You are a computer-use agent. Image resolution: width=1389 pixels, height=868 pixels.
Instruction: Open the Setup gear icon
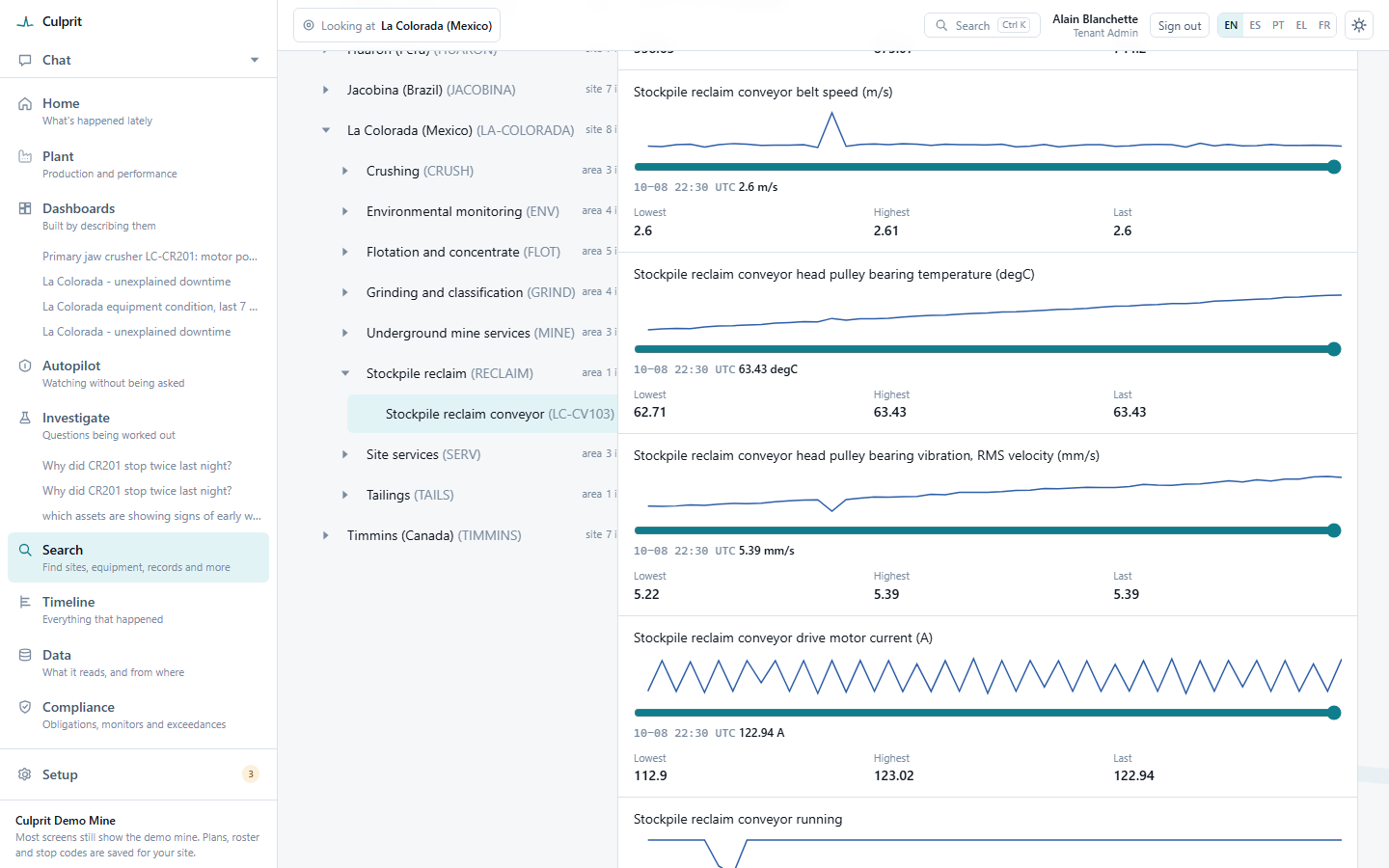click(25, 774)
